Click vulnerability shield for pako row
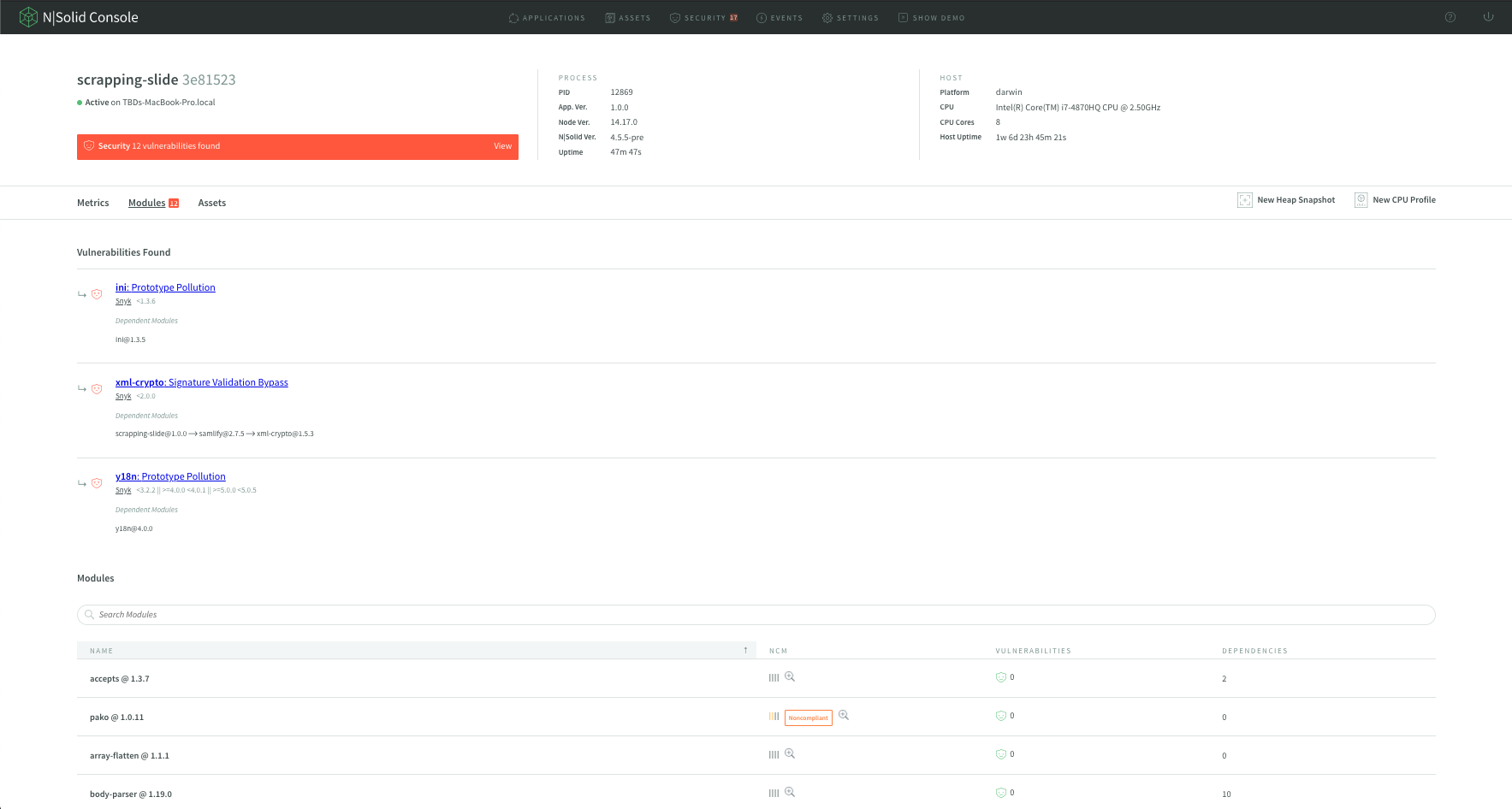 click(1000, 716)
